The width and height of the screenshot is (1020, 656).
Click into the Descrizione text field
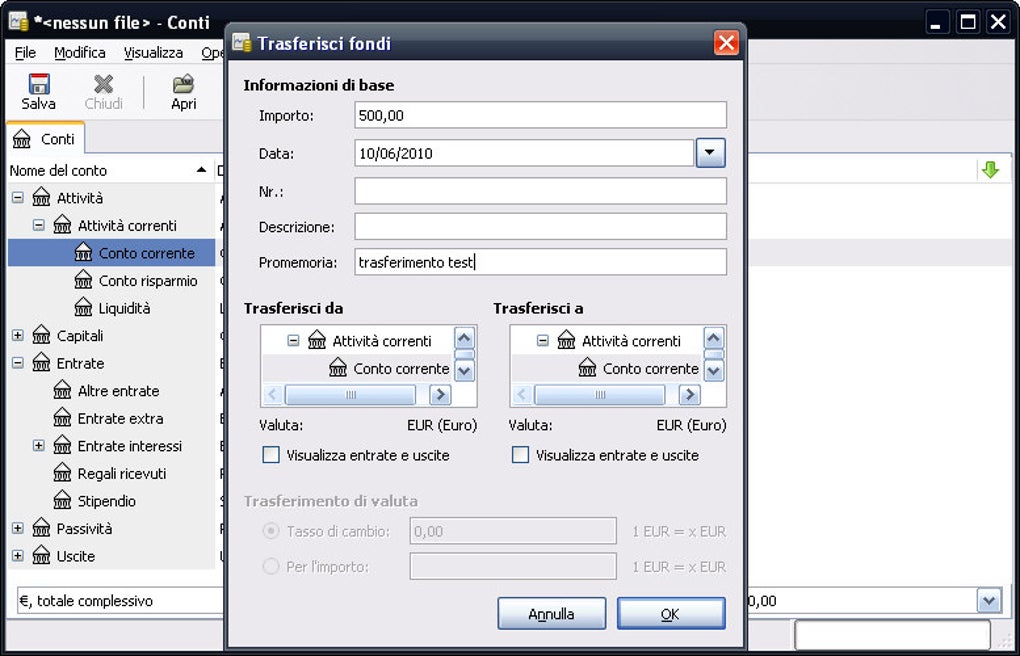pyautogui.click(x=541, y=226)
